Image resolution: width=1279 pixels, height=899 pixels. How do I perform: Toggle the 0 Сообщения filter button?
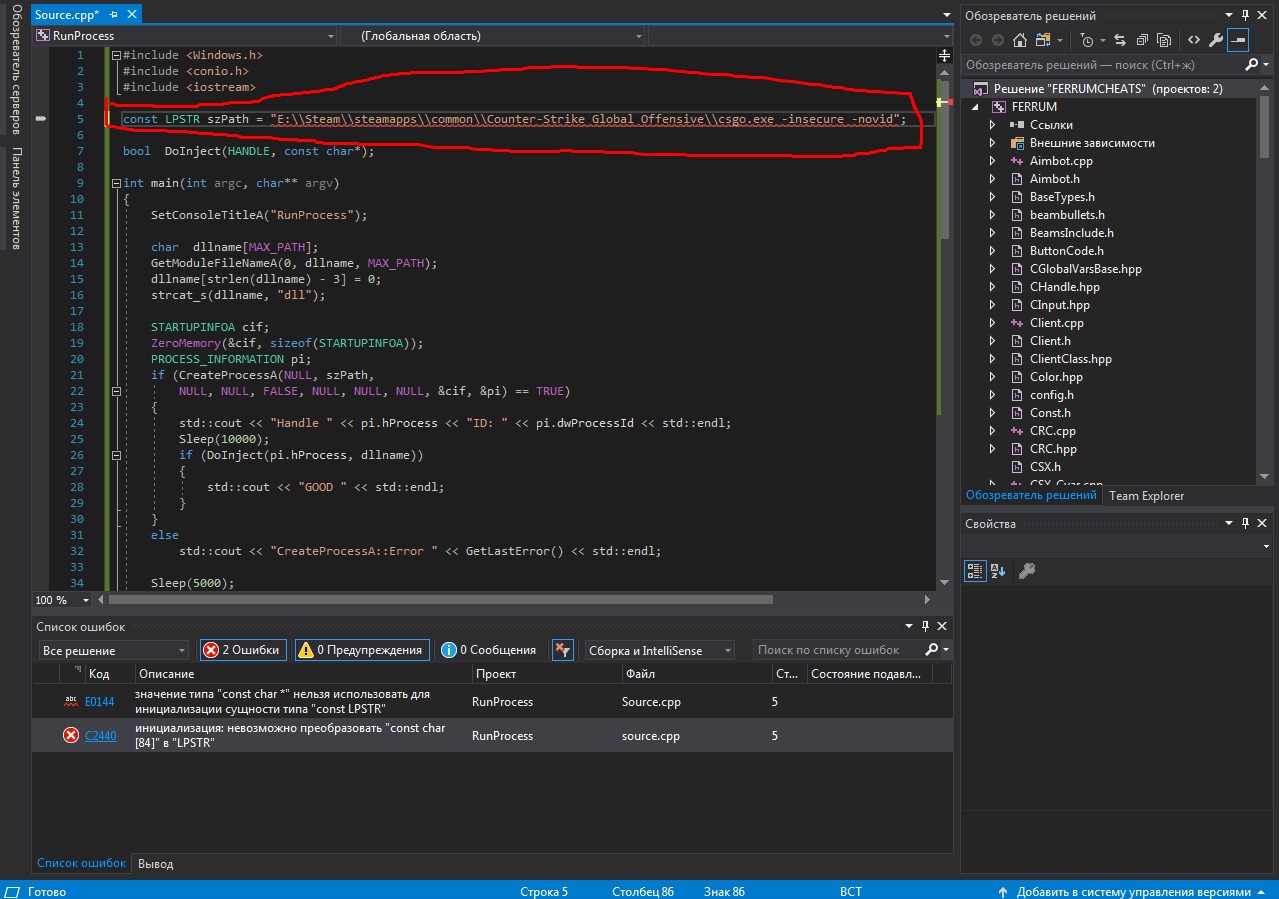point(488,650)
